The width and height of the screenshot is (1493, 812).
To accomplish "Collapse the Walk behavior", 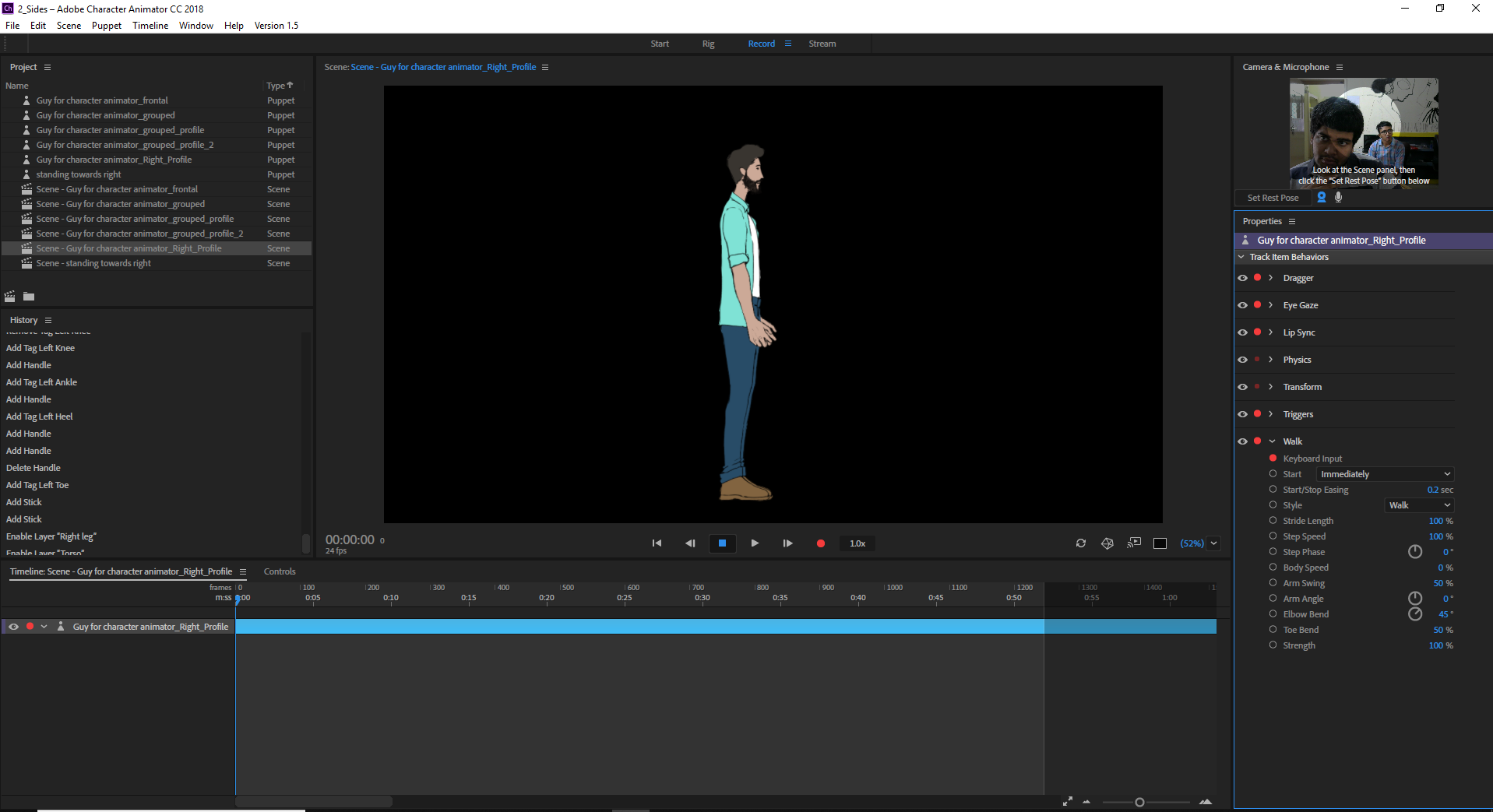I will tap(1272, 441).
